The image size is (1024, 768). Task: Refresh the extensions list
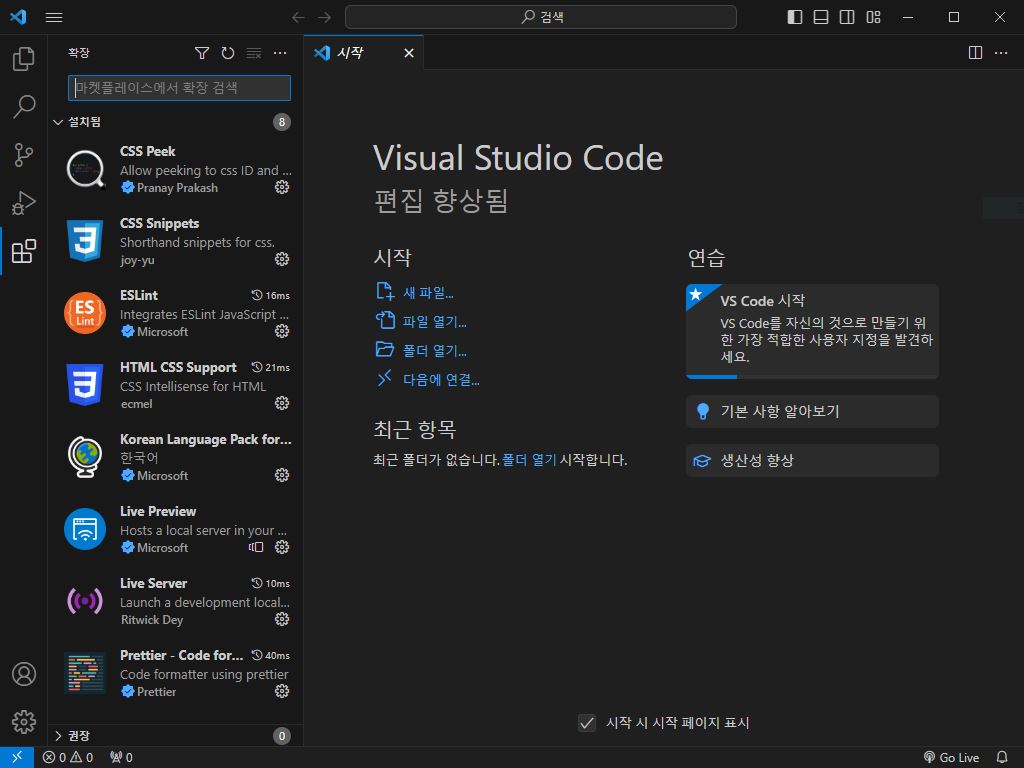[227, 53]
